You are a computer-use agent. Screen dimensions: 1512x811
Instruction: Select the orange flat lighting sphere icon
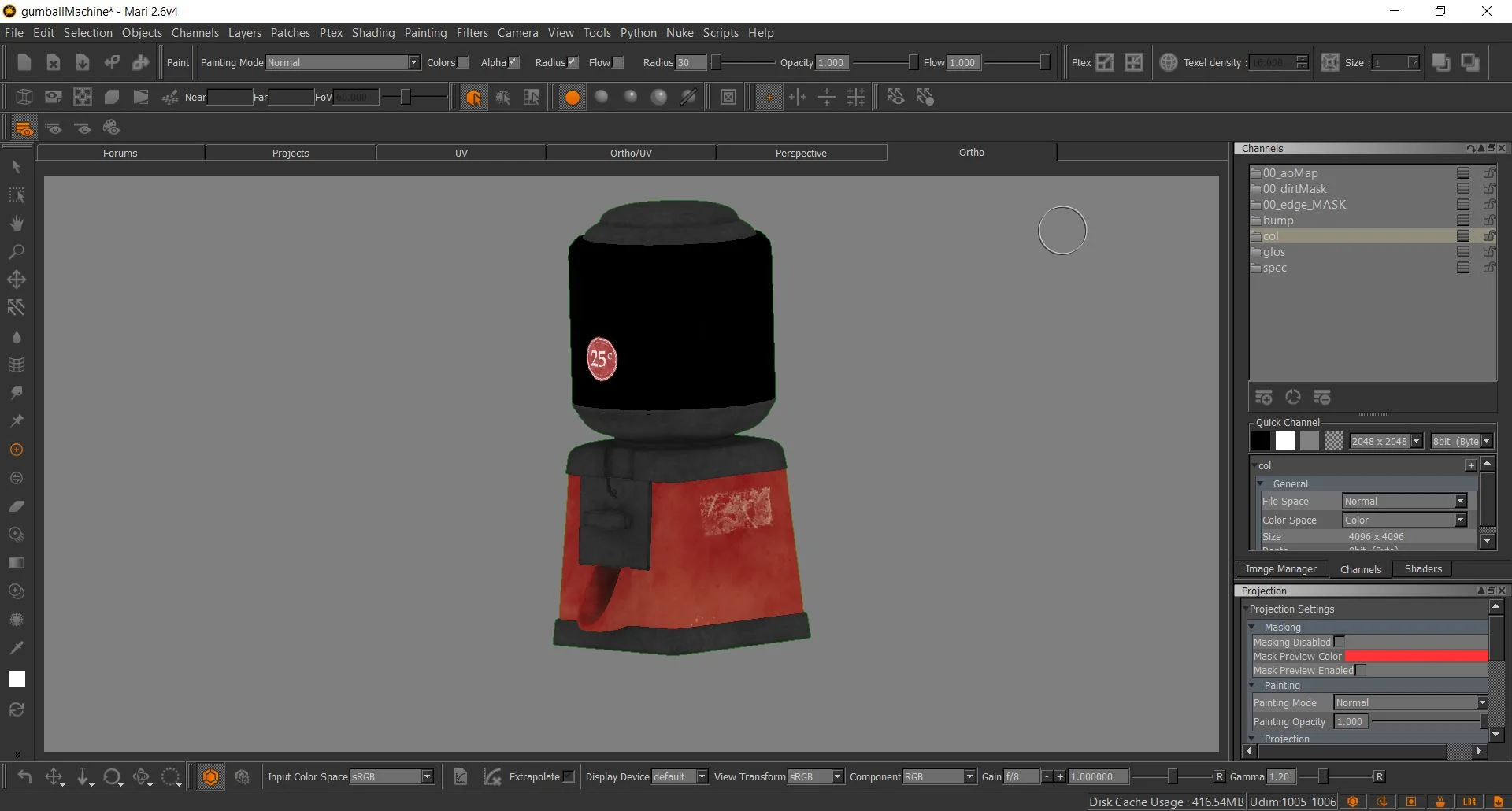573,98
